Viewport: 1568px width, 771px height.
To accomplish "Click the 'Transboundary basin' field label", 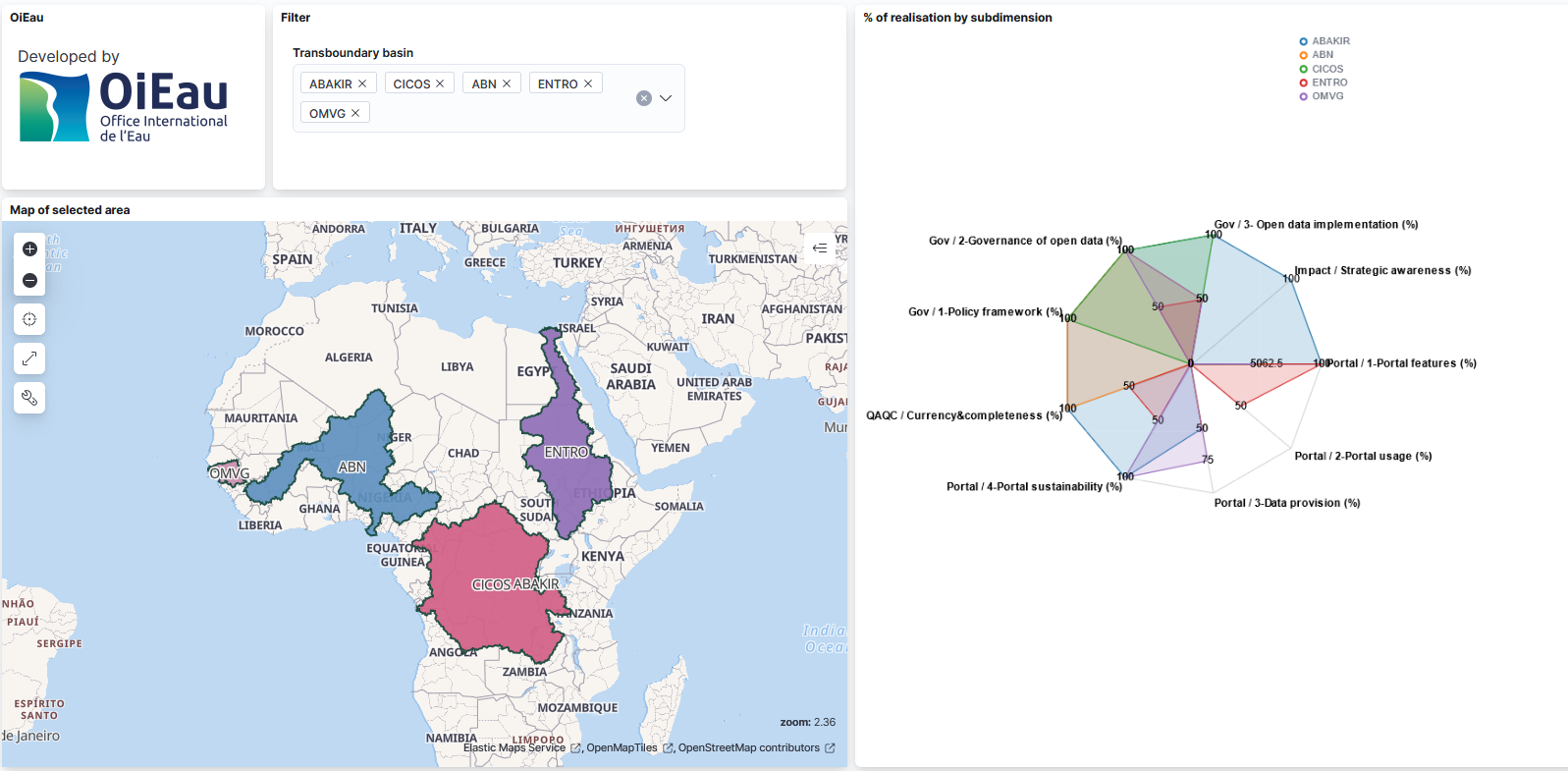I will point(352,53).
